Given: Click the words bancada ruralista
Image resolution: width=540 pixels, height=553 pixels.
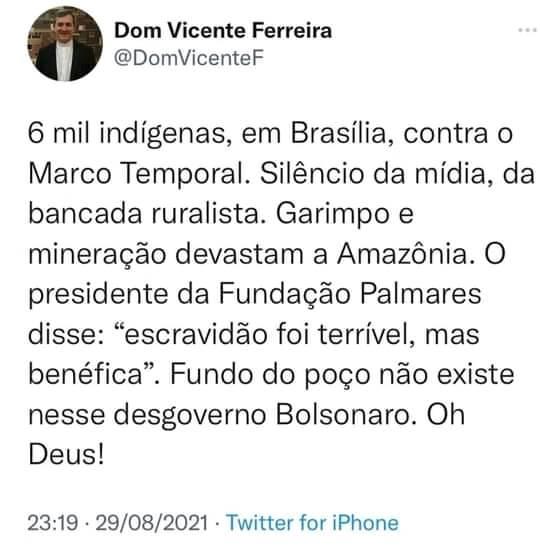Looking at the screenshot, I should (146, 213).
